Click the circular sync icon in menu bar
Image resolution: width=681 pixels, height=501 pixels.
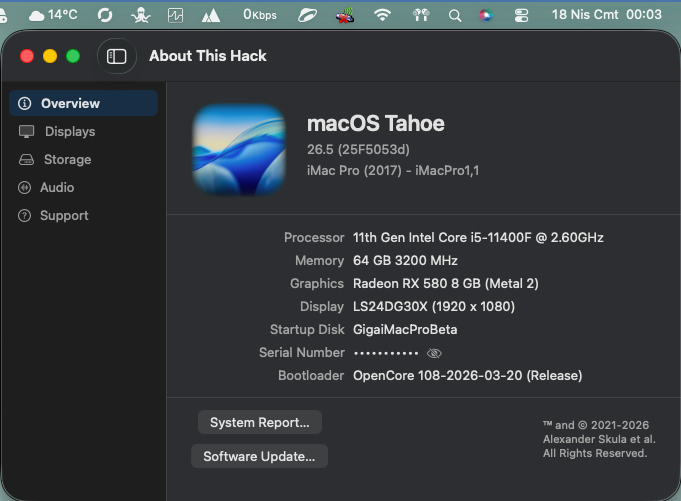pyautogui.click(x=105, y=16)
